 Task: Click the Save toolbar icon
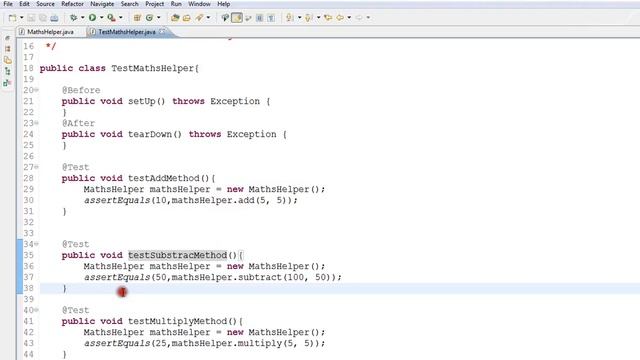[x=31, y=18]
